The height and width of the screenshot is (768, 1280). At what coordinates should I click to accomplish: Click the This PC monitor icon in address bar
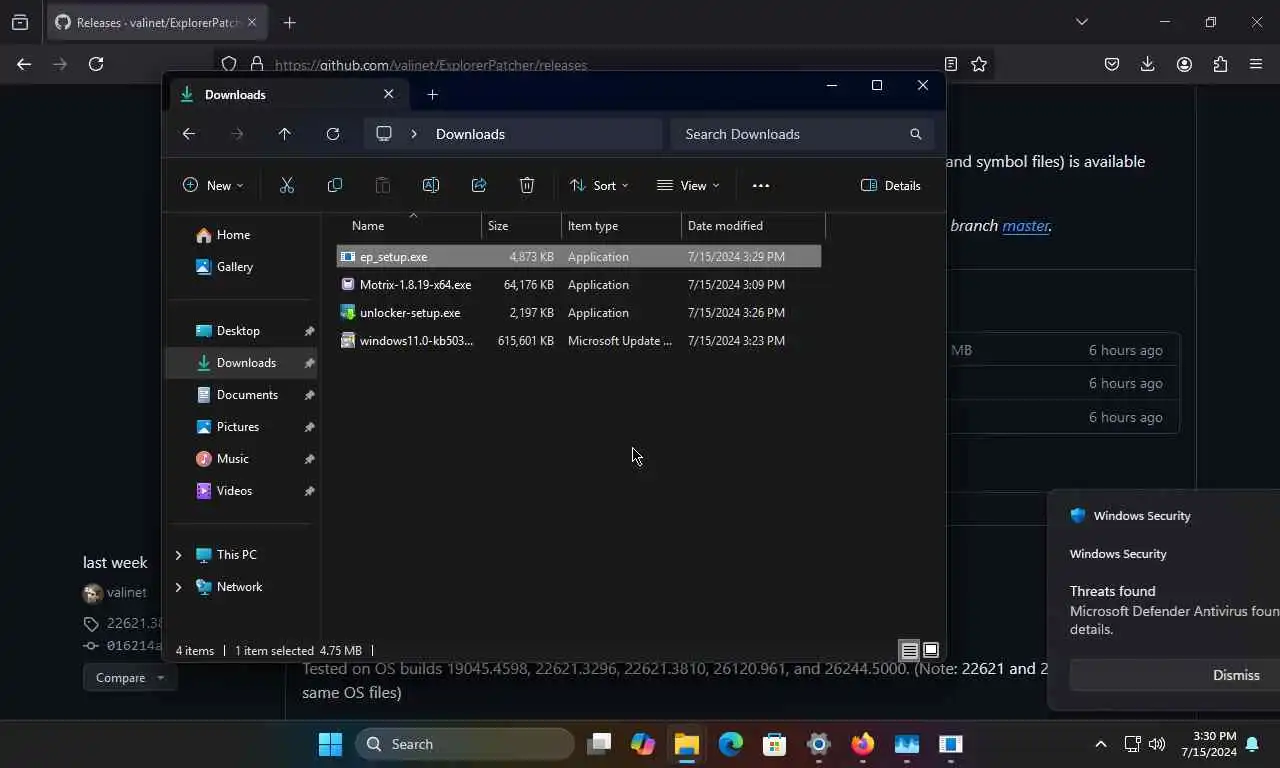(x=384, y=134)
